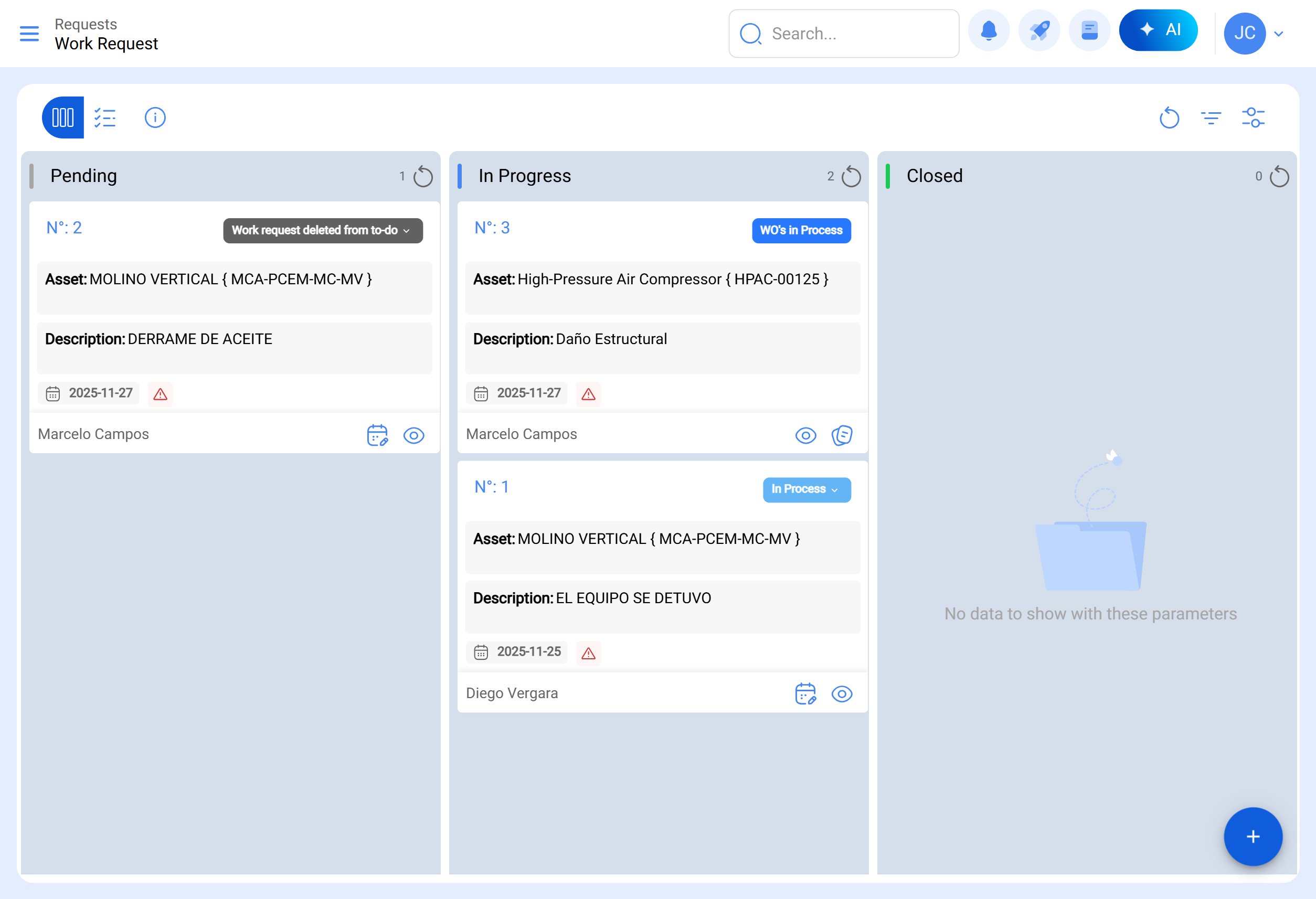Refresh the board using toolbar reload icon
This screenshot has width=1316, height=899.
click(x=1169, y=118)
